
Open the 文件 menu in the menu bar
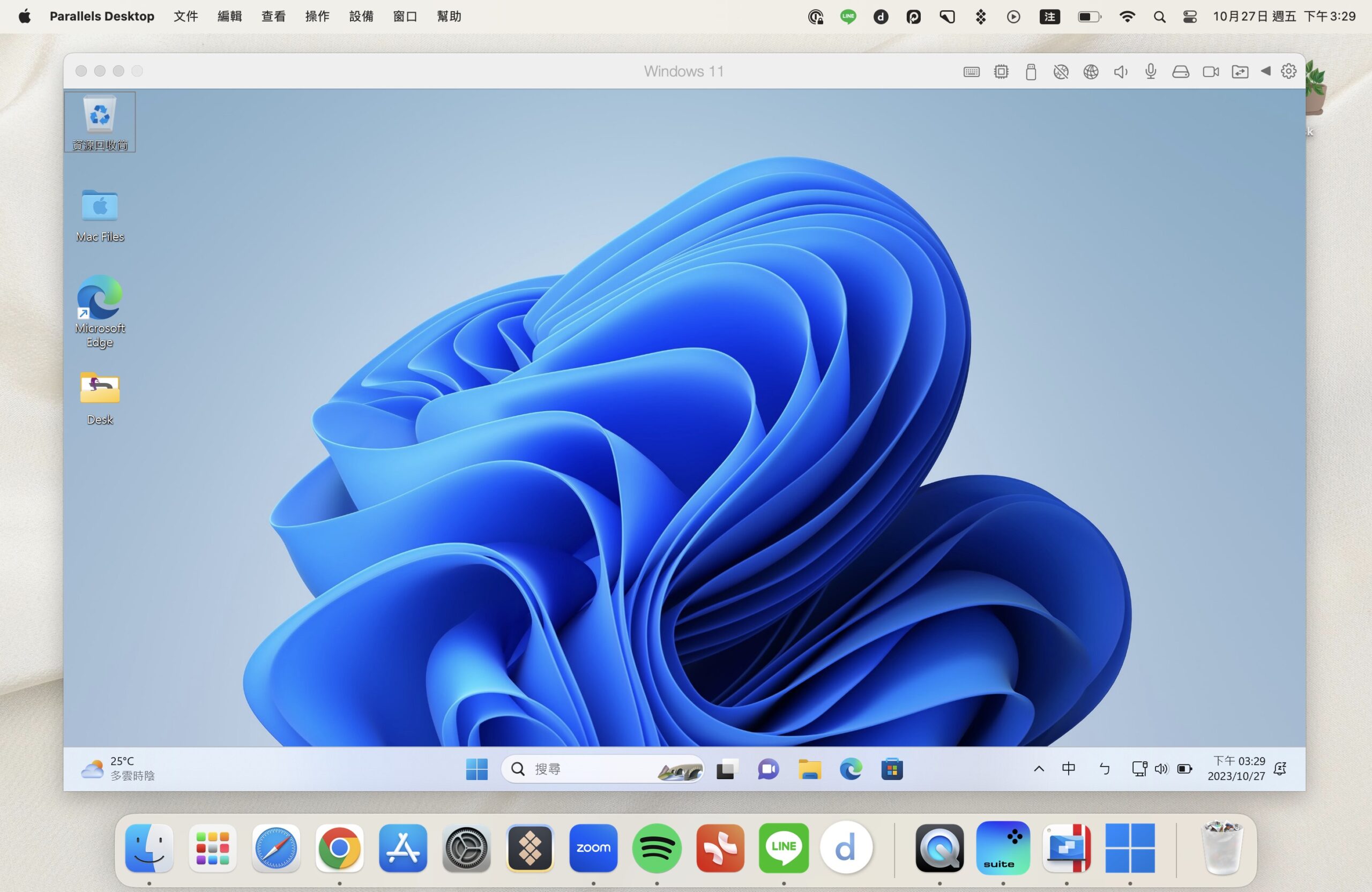pyautogui.click(x=185, y=16)
